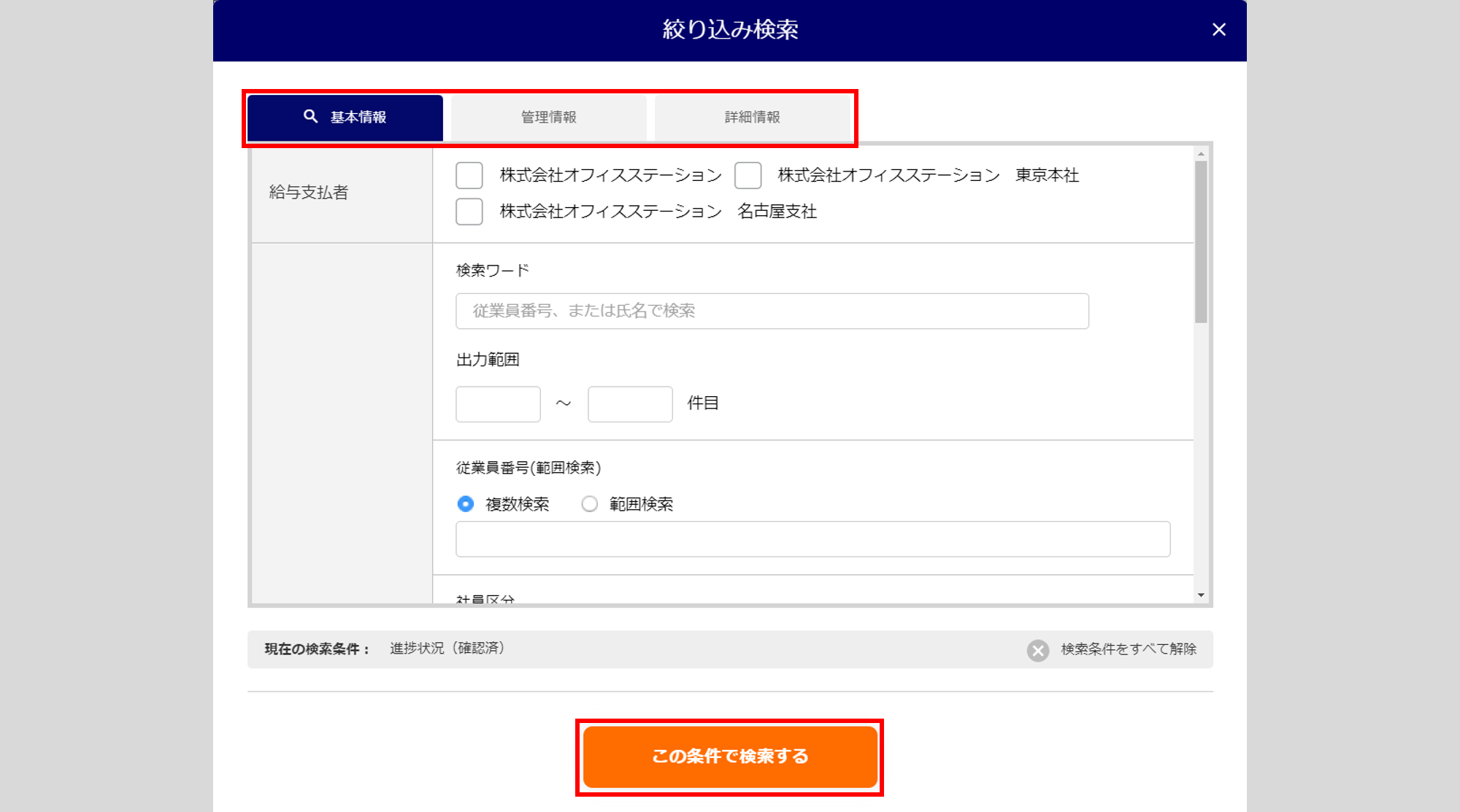Click 検索条件をすべて解除 link

(x=1128, y=649)
